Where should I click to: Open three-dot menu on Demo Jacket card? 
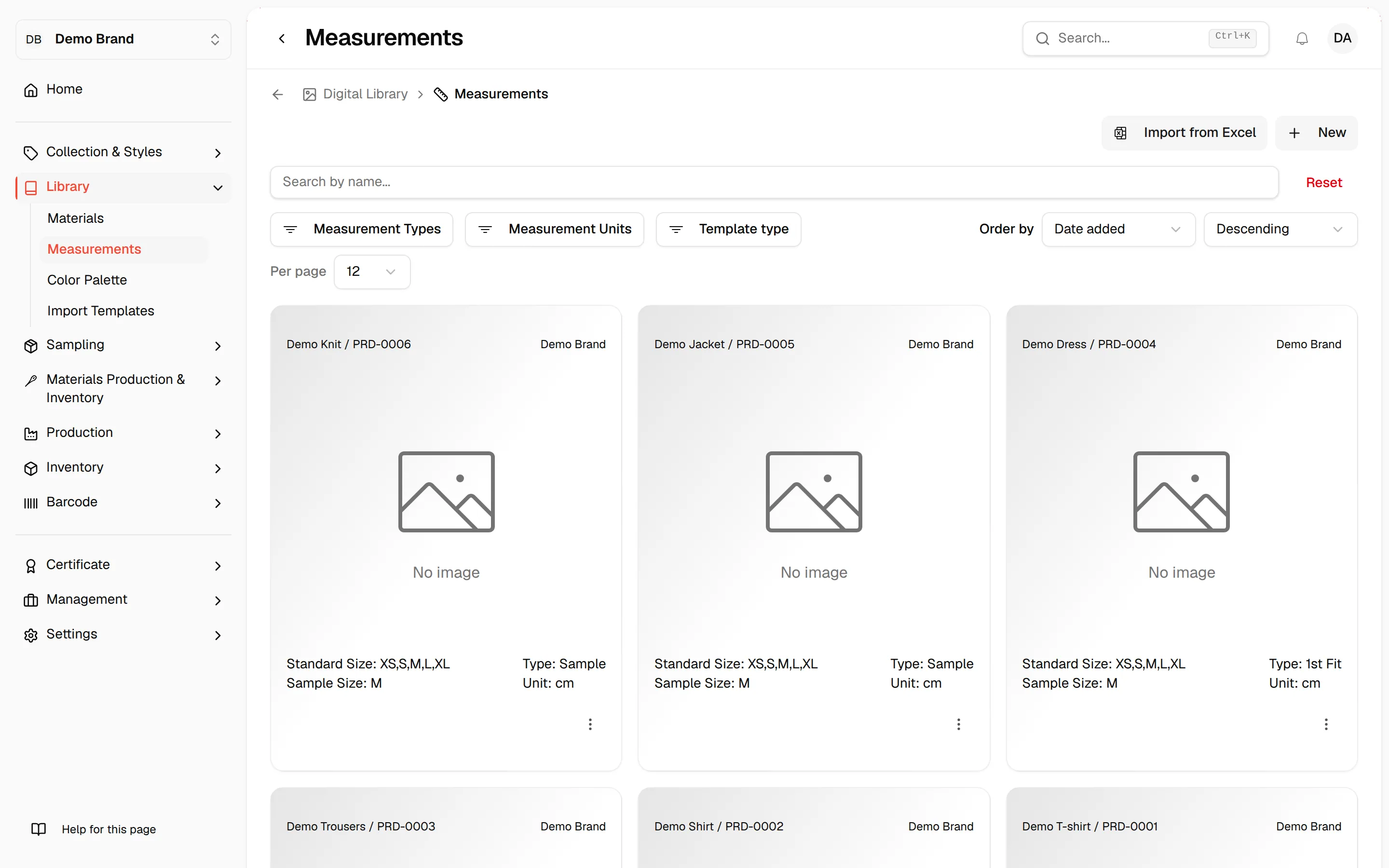coord(958,724)
